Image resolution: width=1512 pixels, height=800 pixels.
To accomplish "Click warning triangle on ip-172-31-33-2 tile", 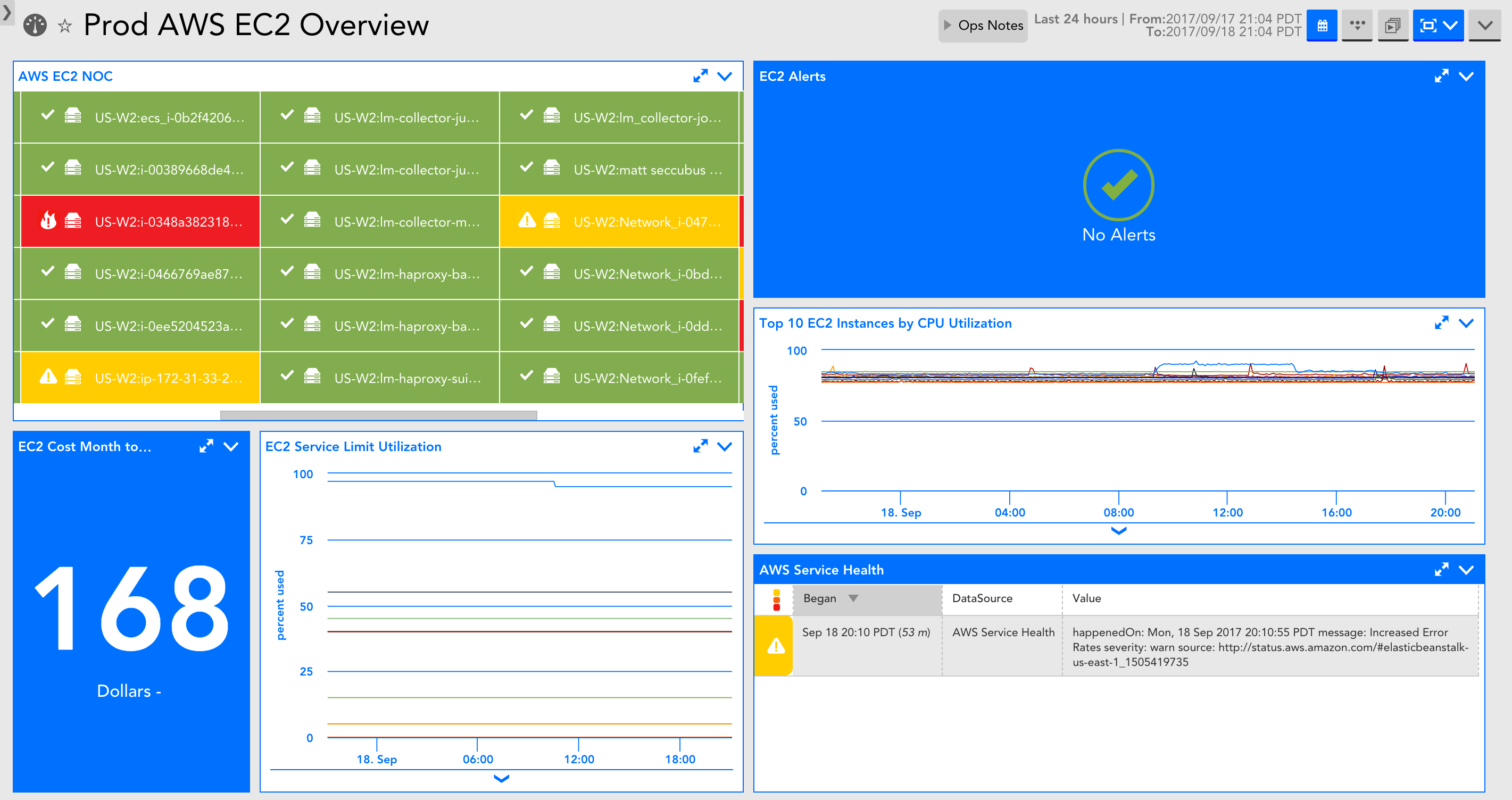I will (48, 376).
